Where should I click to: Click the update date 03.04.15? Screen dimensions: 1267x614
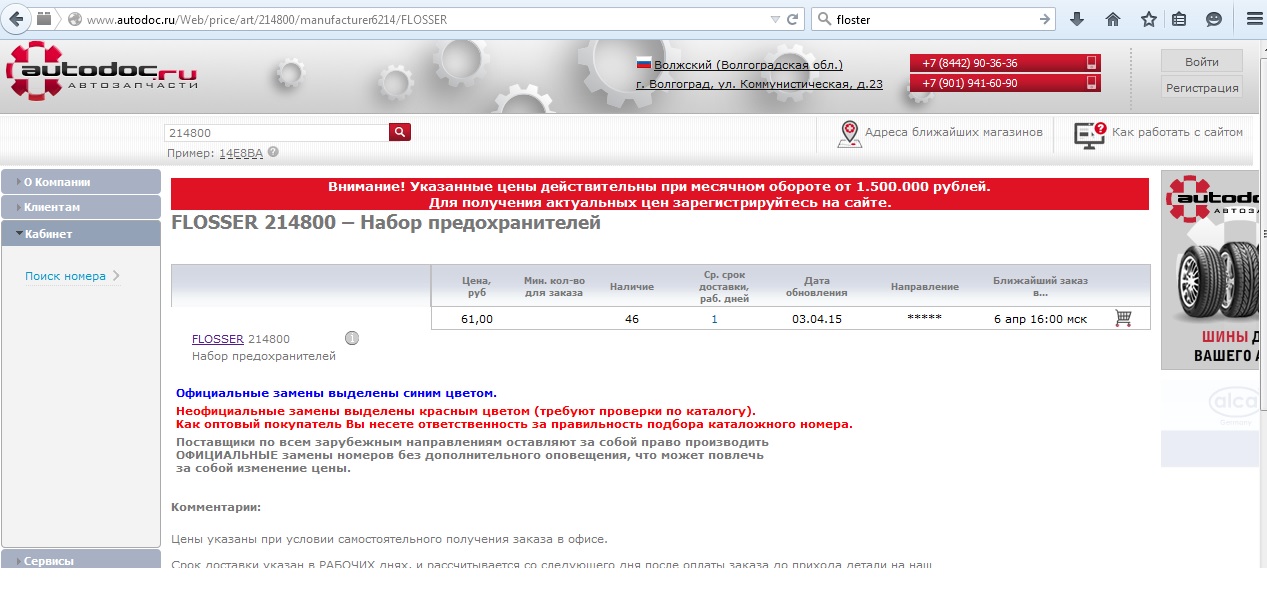[817, 319]
